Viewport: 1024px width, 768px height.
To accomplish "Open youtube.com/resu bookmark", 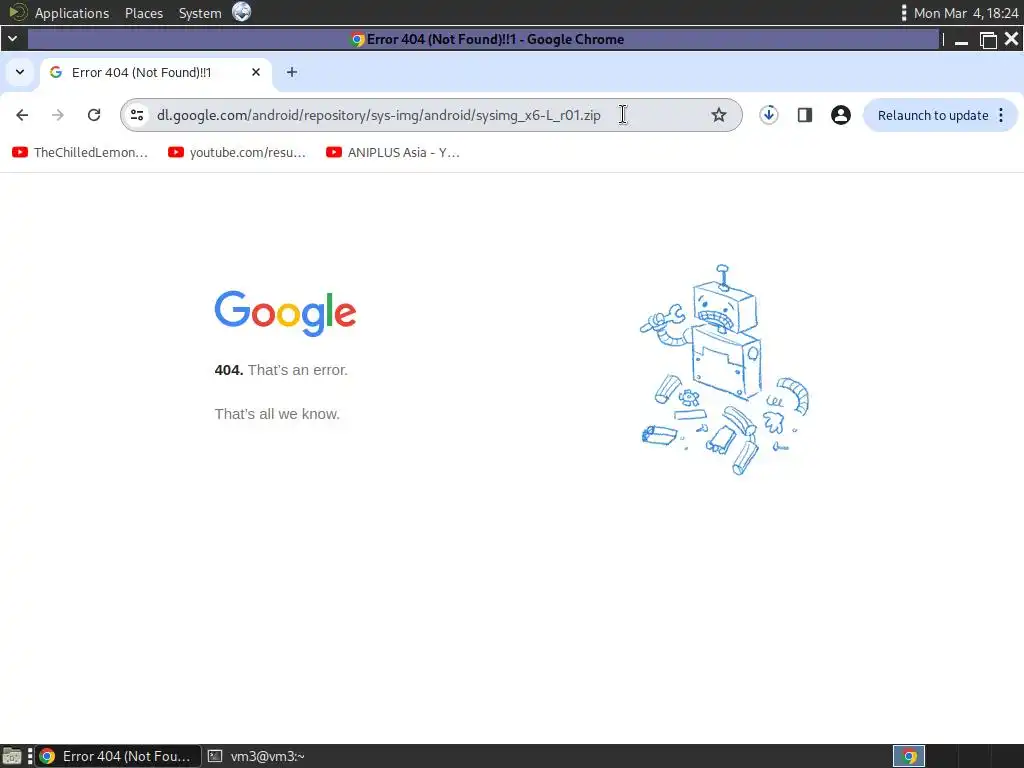I will (x=237, y=152).
